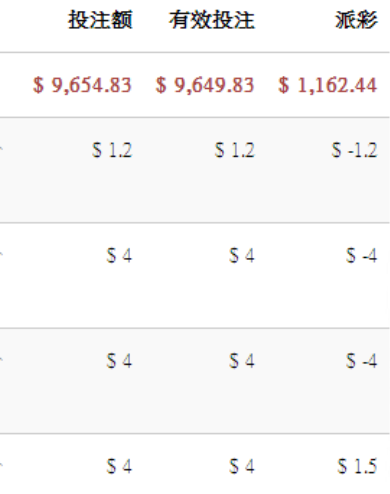Click last row $ 4 bet amount
The width and height of the screenshot is (390, 494).
[x=119, y=466]
